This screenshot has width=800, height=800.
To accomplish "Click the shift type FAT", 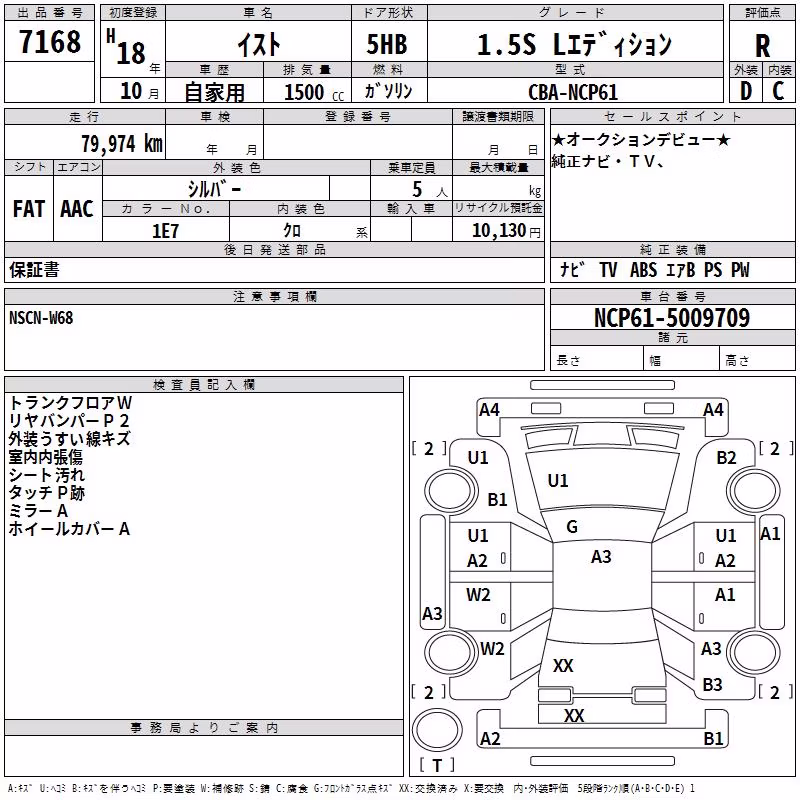I will (x=29, y=209).
